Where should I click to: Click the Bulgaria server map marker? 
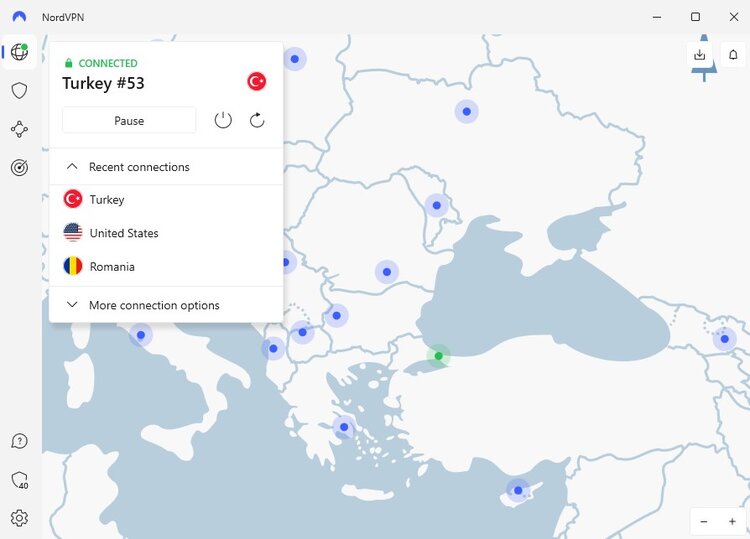(336, 316)
